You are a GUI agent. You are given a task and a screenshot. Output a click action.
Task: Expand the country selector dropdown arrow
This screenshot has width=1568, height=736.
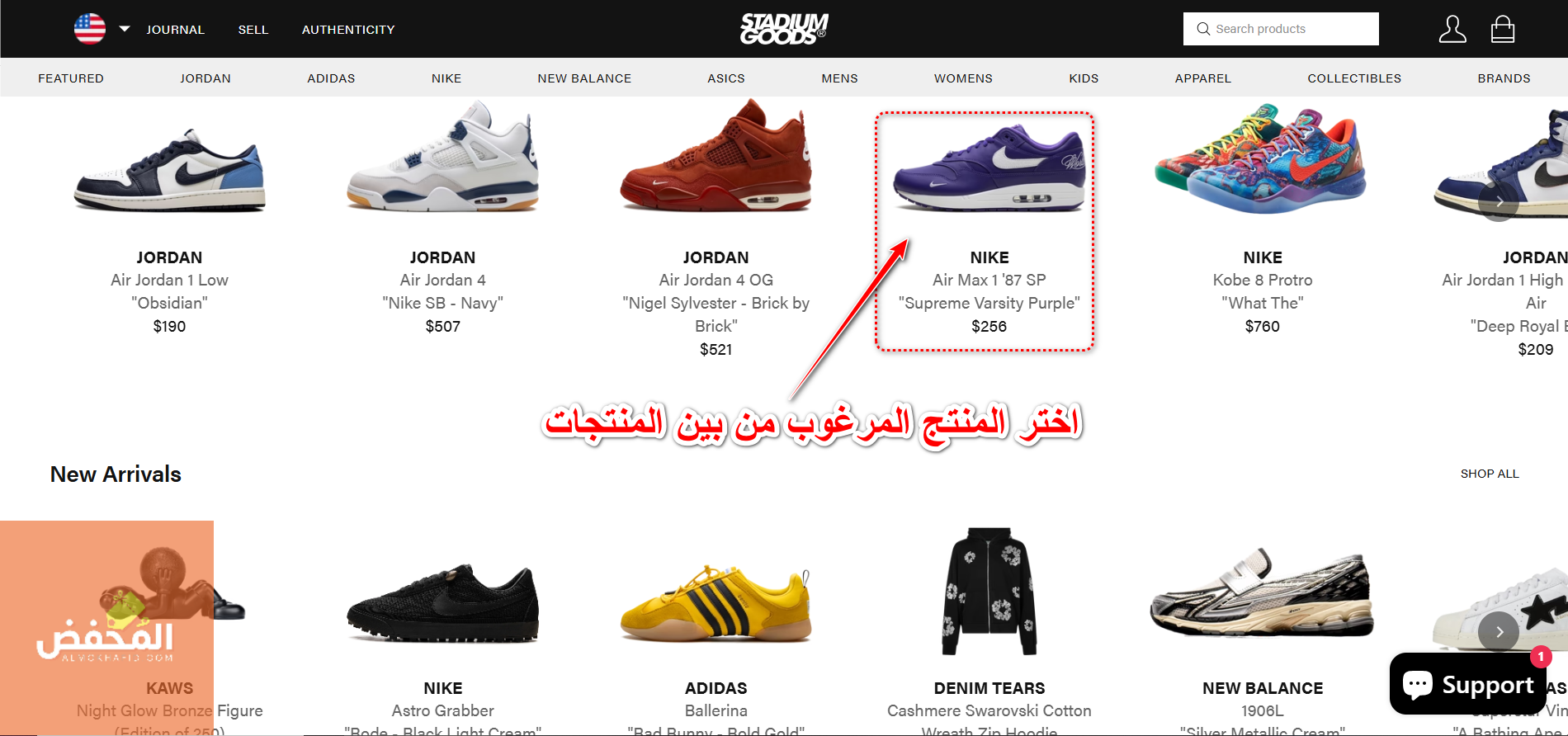[125, 29]
